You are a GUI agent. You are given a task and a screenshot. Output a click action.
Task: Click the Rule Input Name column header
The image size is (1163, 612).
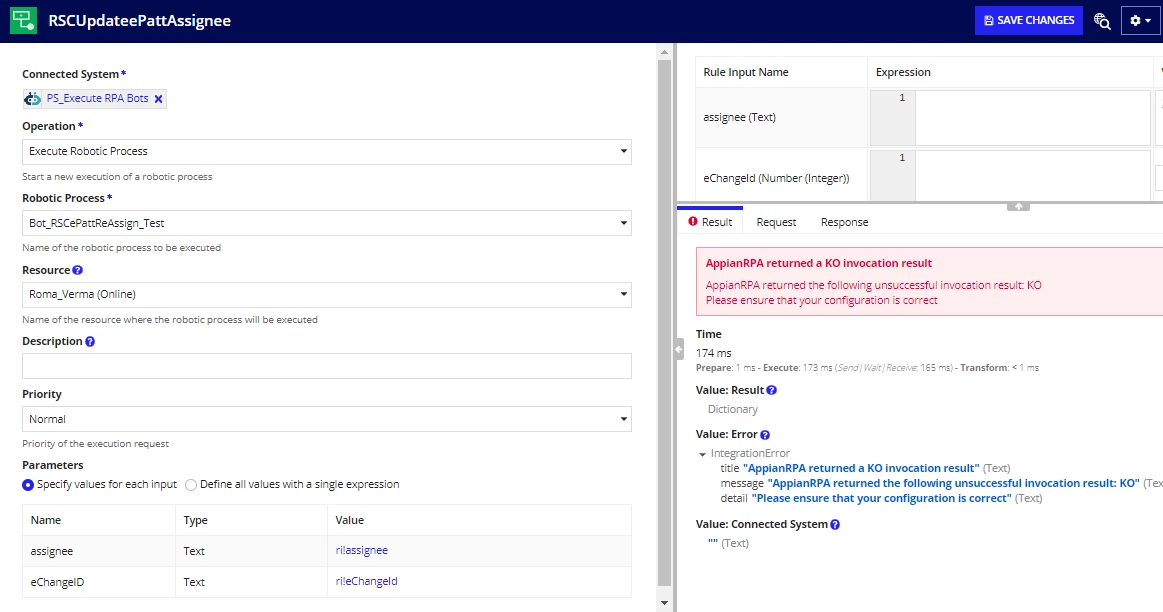[745, 72]
